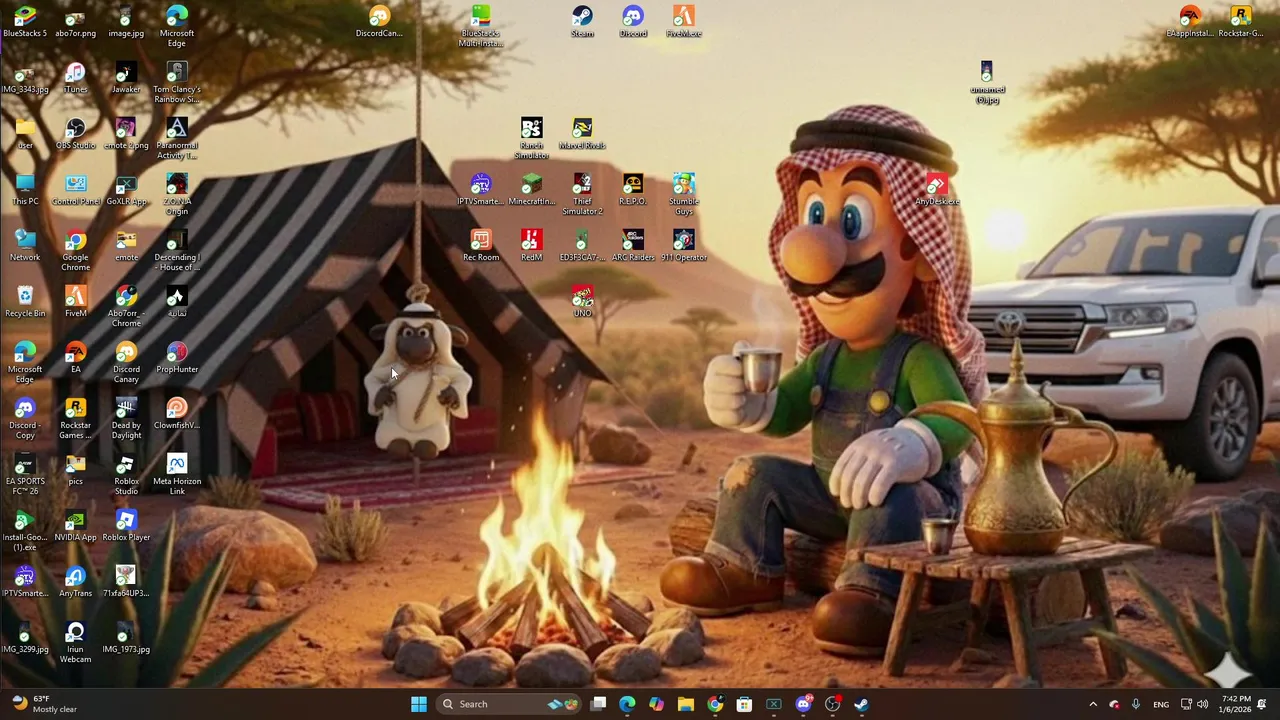Viewport: 1280px width, 720px height.
Task: Open Abo7orr_ - Chrome shortcut
Action: pyautogui.click(x=126, y=307)
